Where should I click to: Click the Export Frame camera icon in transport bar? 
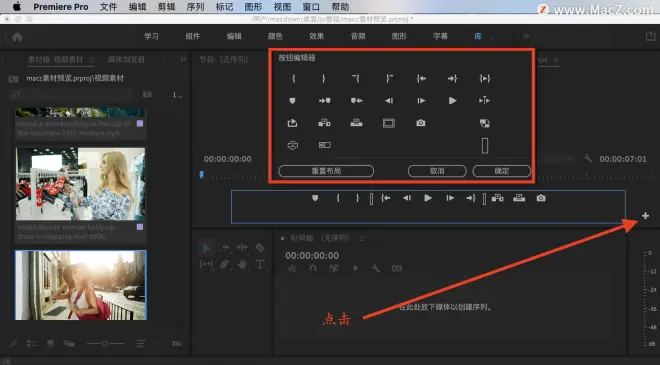click(x=541, y=198)
